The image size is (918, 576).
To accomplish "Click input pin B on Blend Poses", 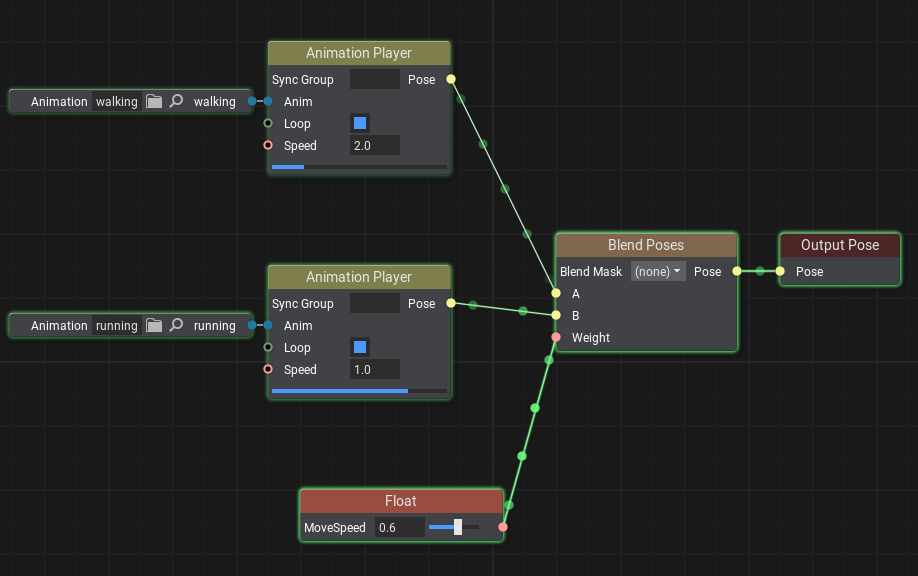I will tap(556, 315).
